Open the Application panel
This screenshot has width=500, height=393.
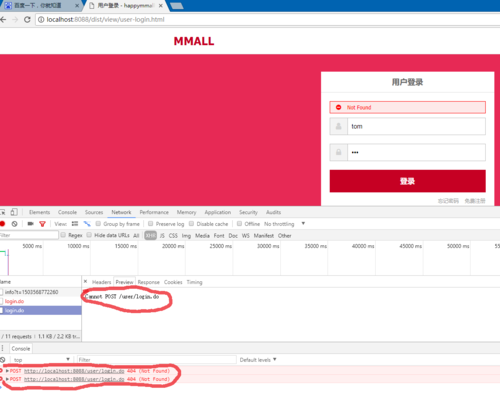218,212
